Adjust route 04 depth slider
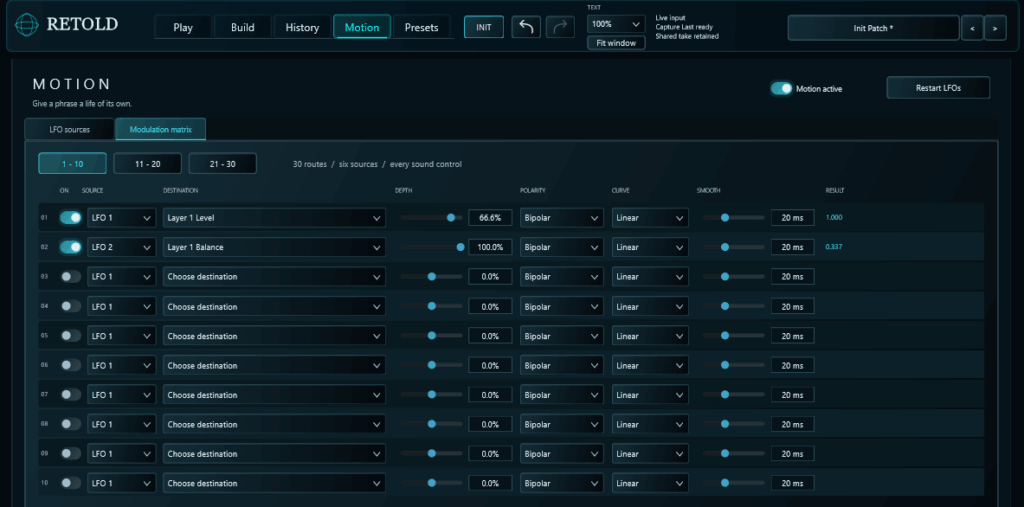Viewport: 1024px width, 507px height. pos(432,306)
